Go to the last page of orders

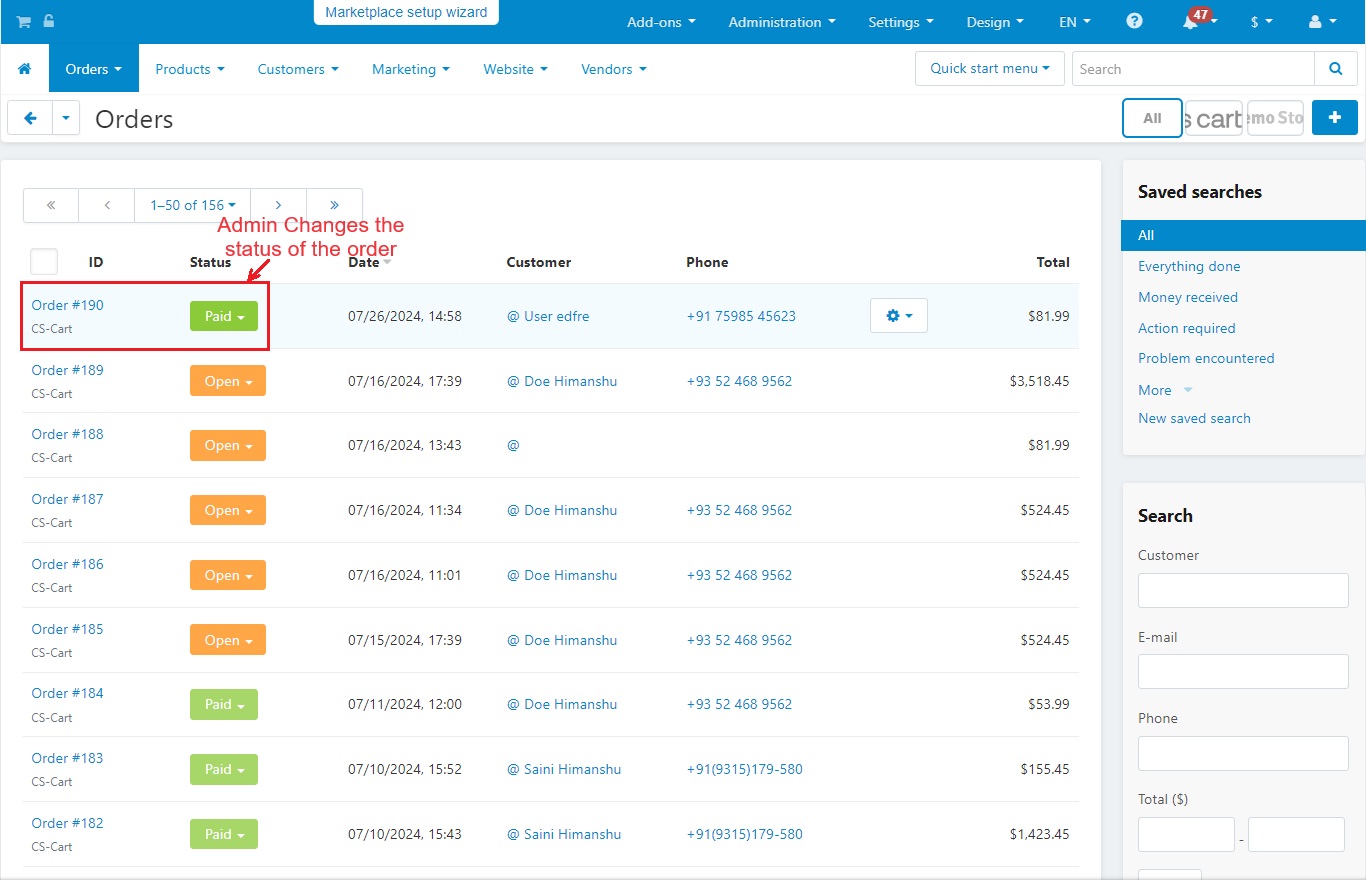tap(334, 205)
